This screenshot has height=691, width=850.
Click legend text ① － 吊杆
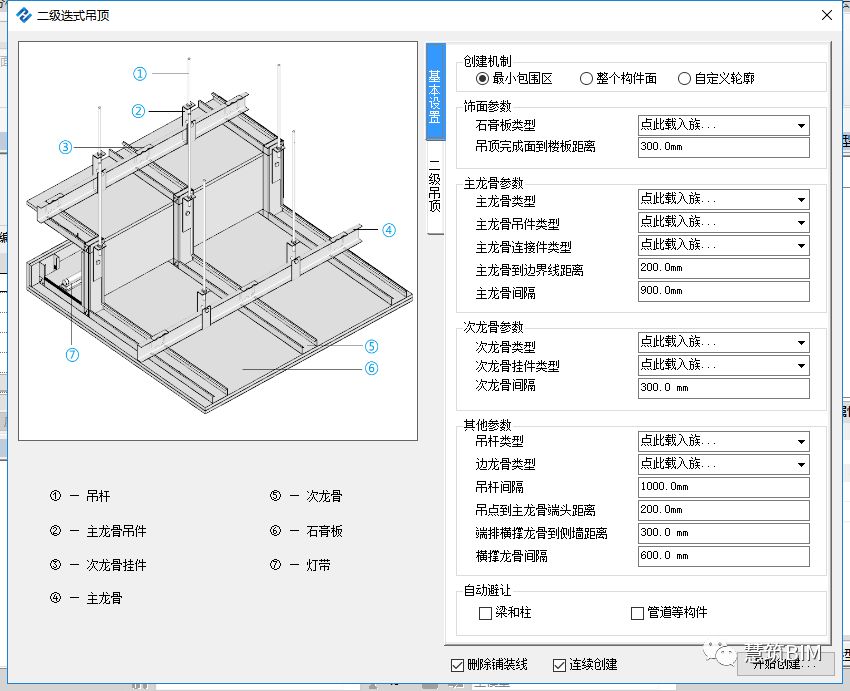[80, 496]
